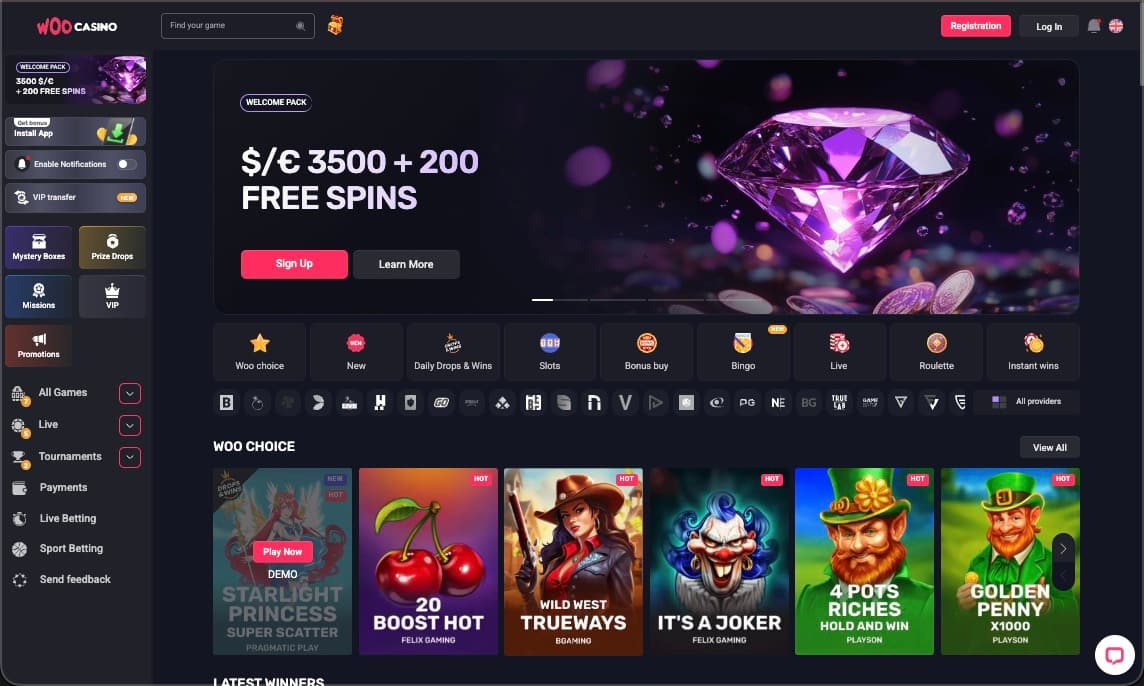Open the Missions tile

[x=39, y=296]
